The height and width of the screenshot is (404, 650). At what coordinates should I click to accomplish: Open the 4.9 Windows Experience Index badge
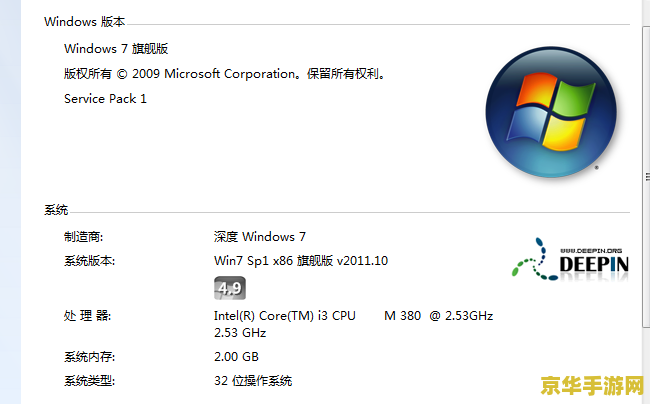click(230, 288)
